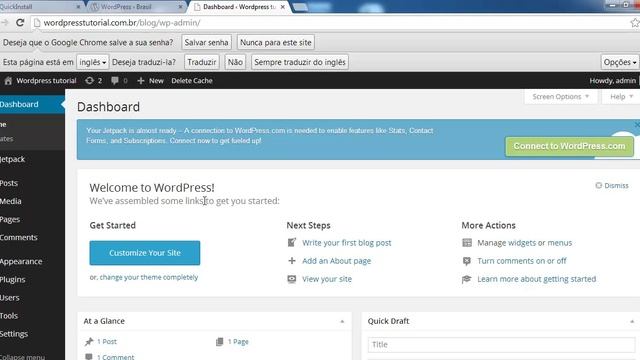Screen dimensions: 640x360
Task: Open a new browser tab
Action: click(300, 7)
